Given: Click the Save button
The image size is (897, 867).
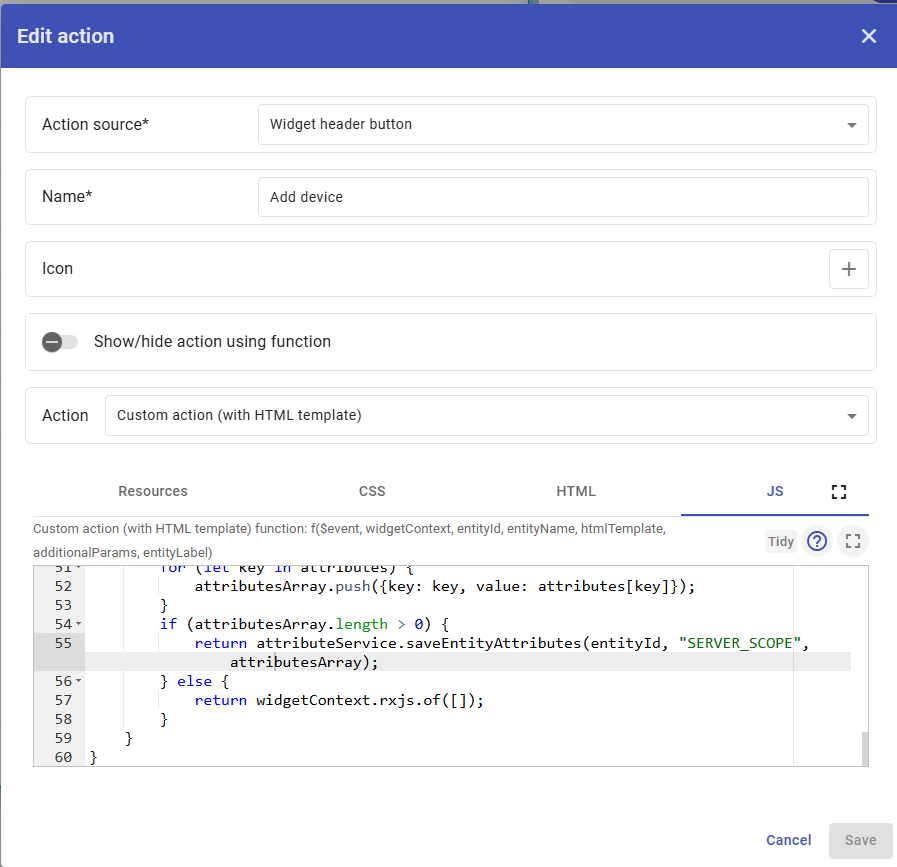Looking at the screenshot, I should [860, 840].
